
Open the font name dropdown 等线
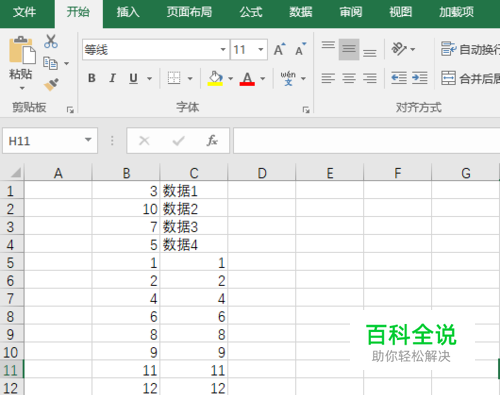coord(223,50)
